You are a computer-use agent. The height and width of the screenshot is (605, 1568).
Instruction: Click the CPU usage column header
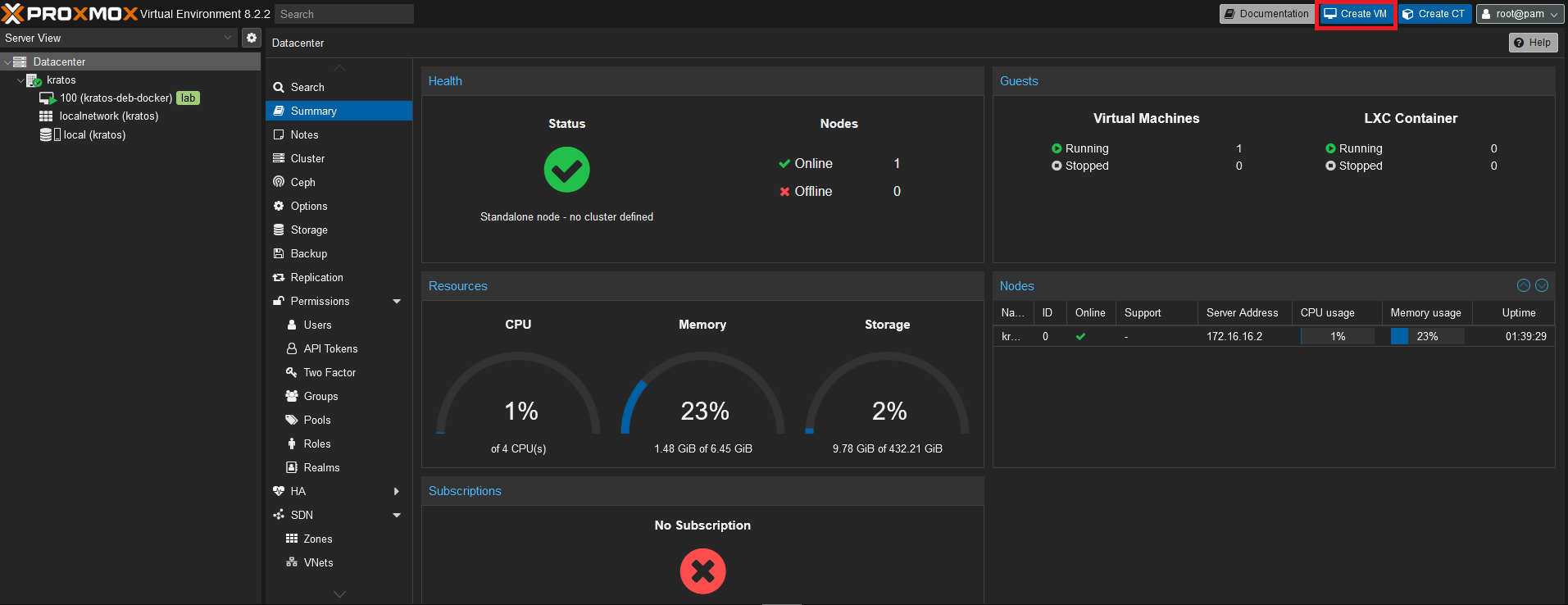pos(1337,313)
